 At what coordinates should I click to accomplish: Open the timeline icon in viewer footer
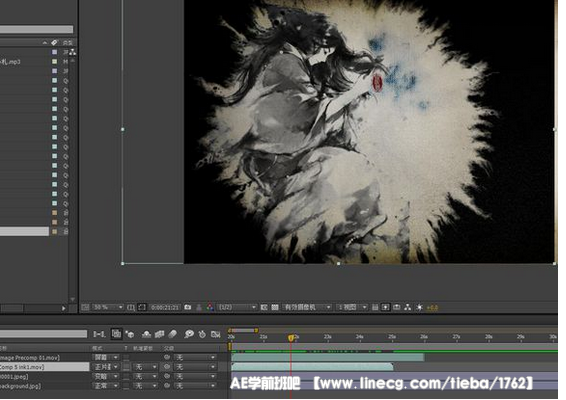click(397, 308)
